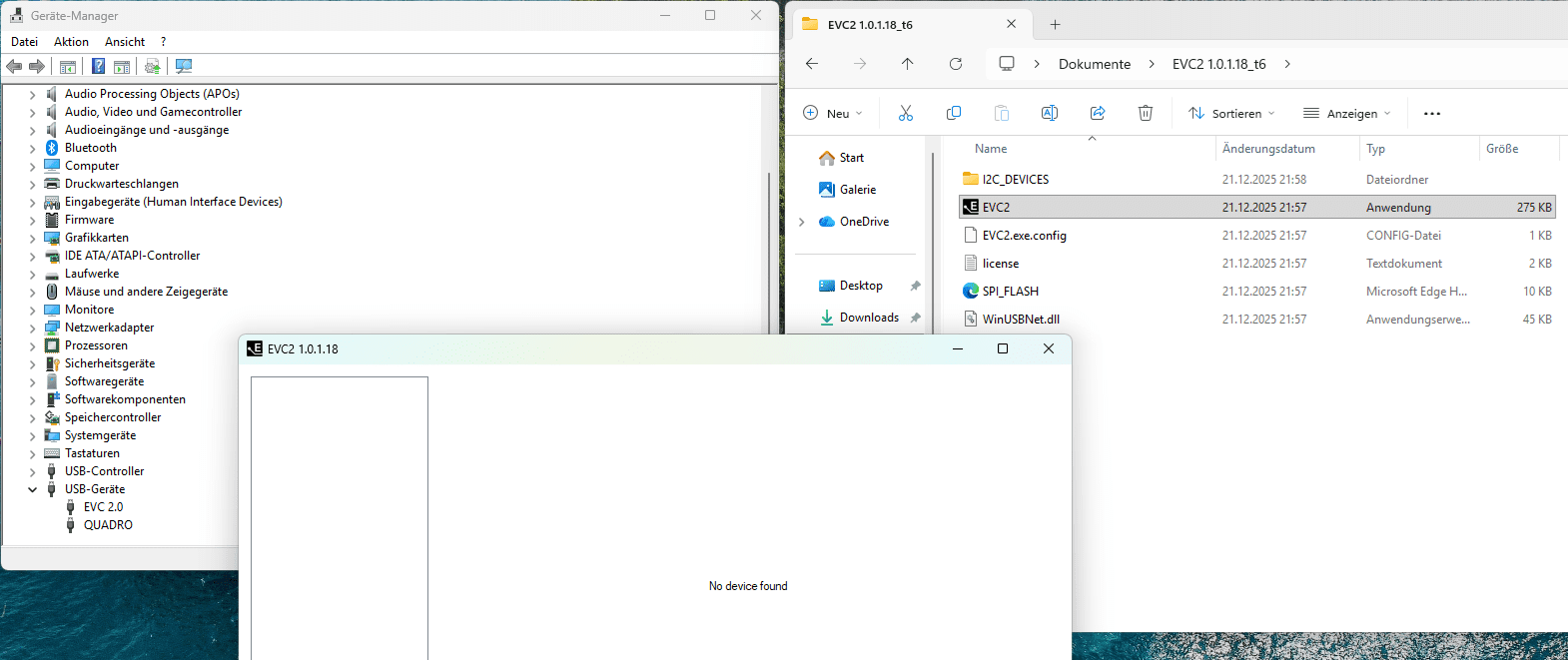1568x660 pixels.
Task: Click the This PC monitor icon in address bar
Action: point(1007,64)
